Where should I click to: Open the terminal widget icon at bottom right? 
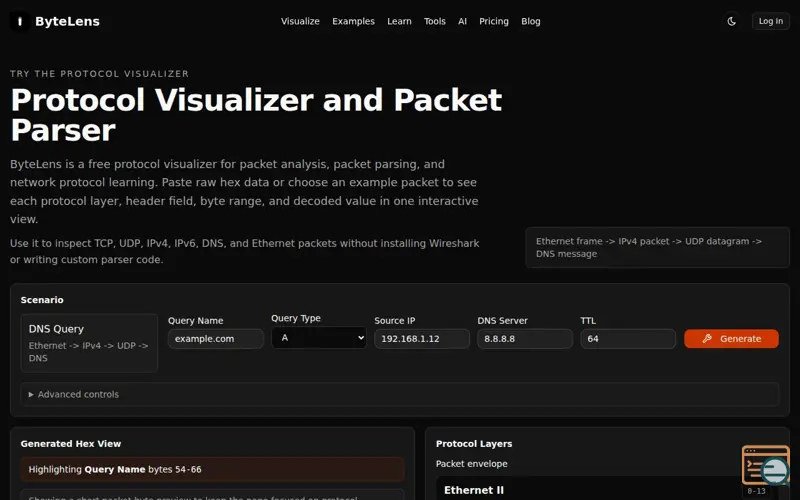click(x=765, y=465)
